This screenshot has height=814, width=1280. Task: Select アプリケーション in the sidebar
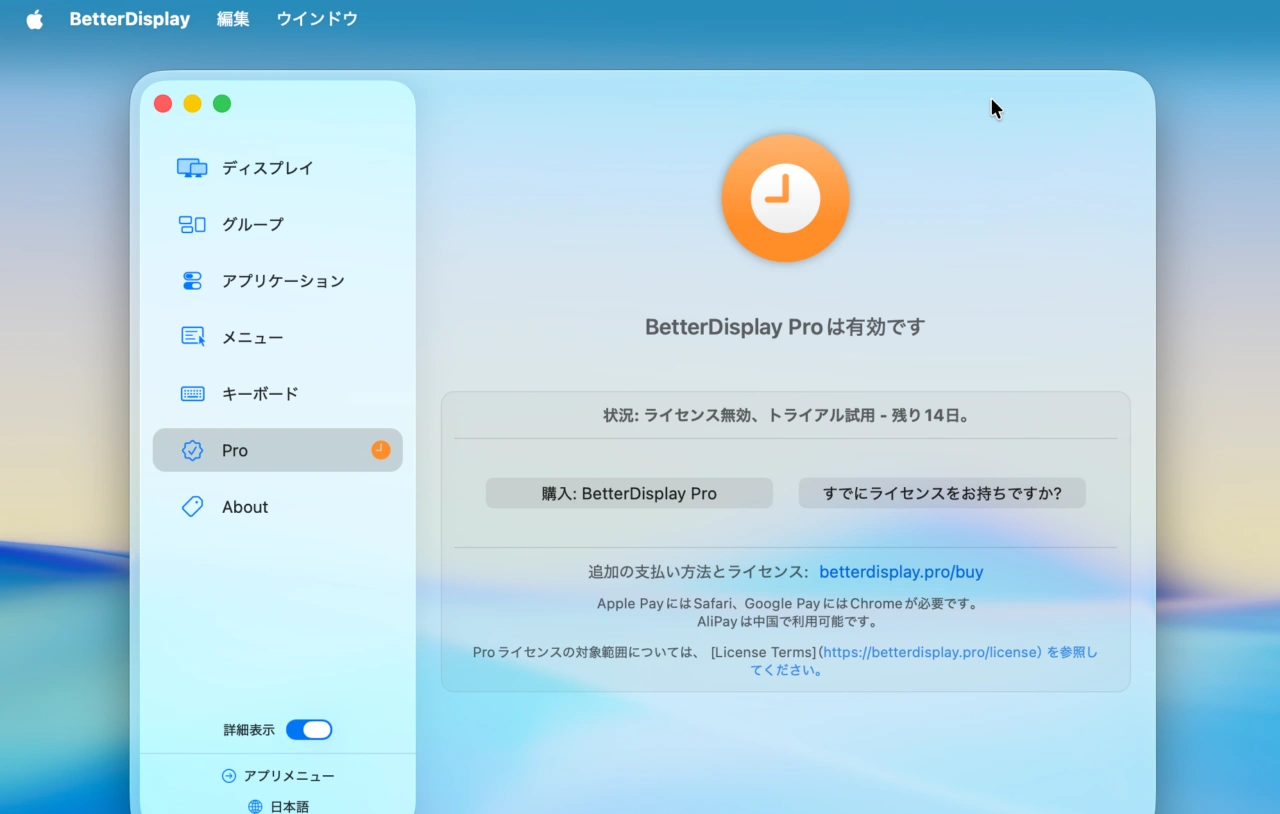pyautogui.click(x=278, y=281)
